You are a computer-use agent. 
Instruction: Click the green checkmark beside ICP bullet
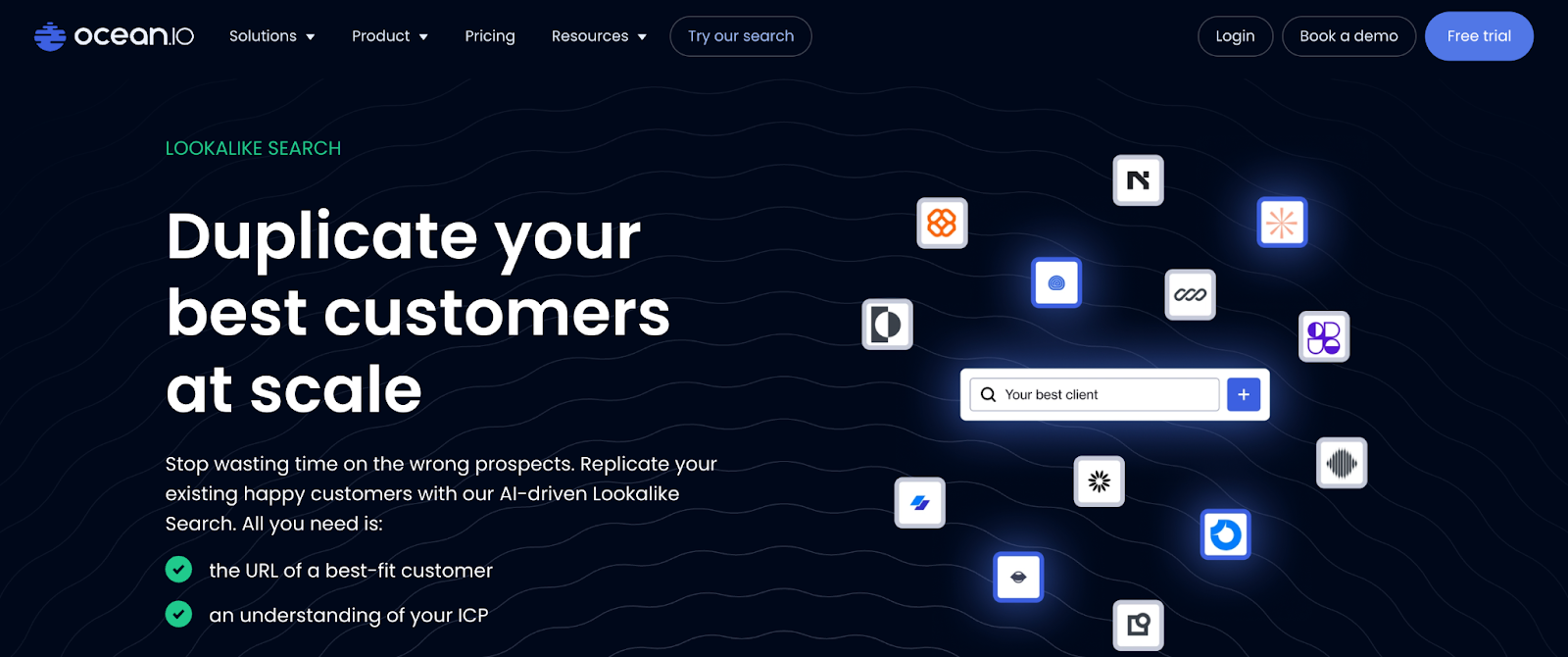point(178,615)
